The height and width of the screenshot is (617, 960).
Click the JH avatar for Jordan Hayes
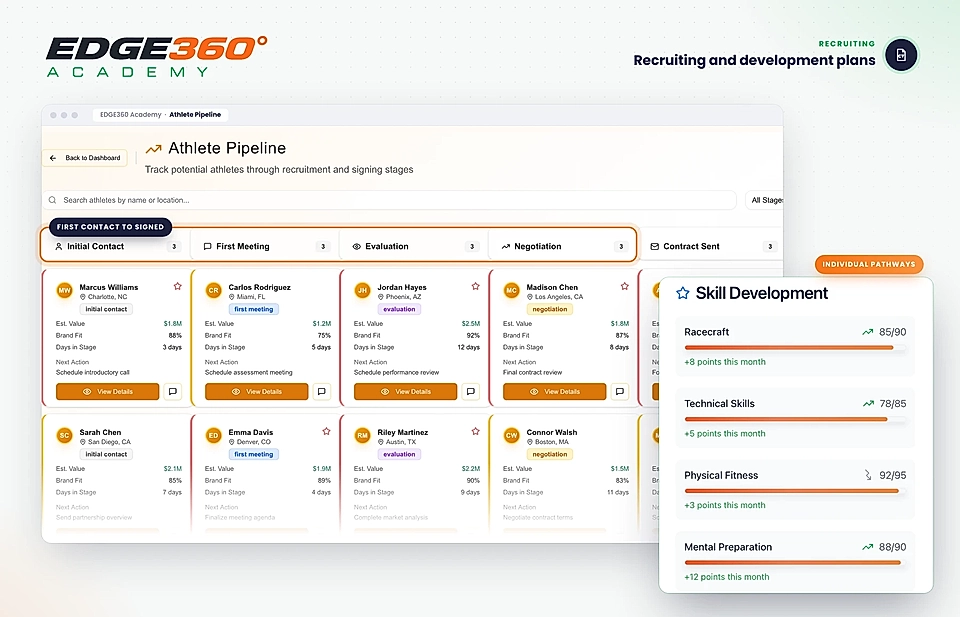pyautogui.click(x=362, y=291)
